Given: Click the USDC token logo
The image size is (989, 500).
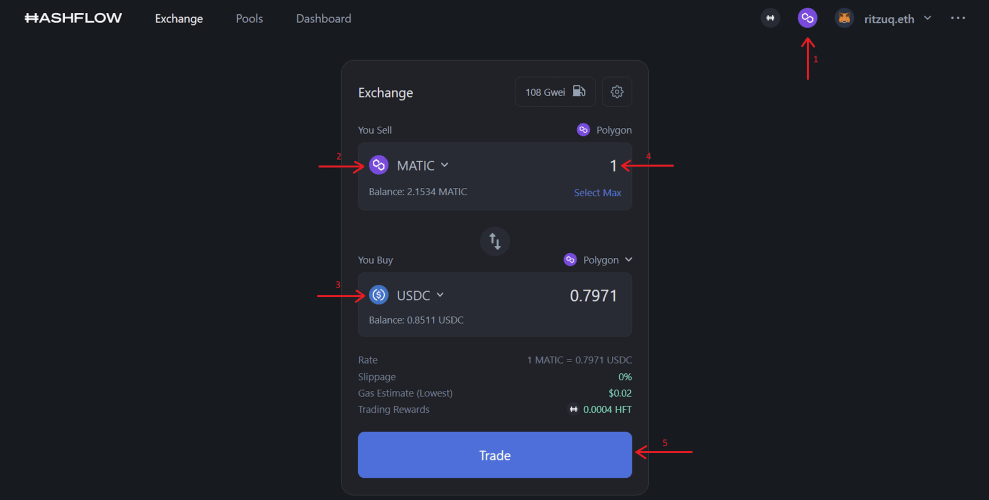Looking at the screenshot, I should (378, 294).
